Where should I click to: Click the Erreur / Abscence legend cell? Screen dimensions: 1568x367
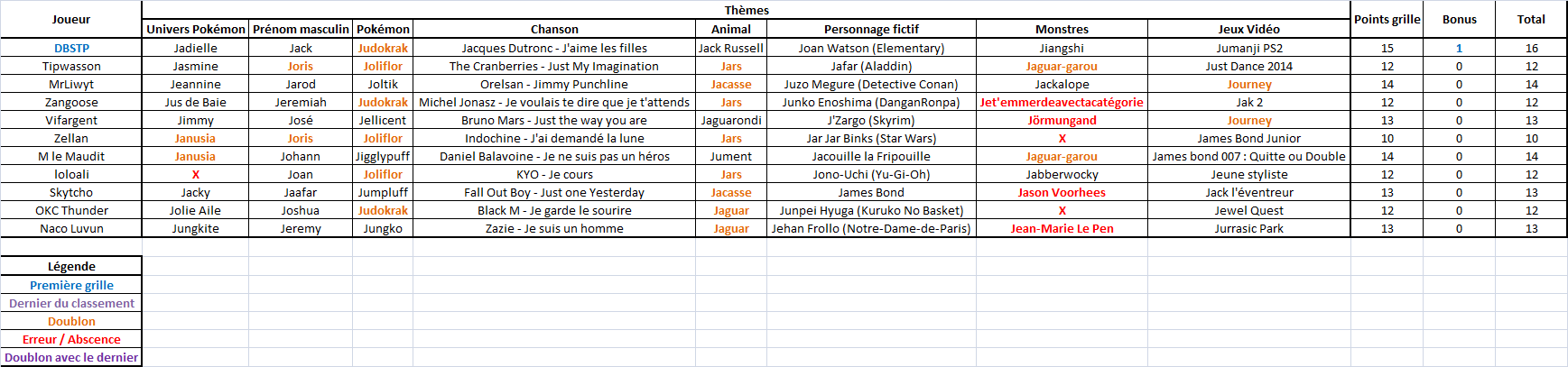(71, 339)
